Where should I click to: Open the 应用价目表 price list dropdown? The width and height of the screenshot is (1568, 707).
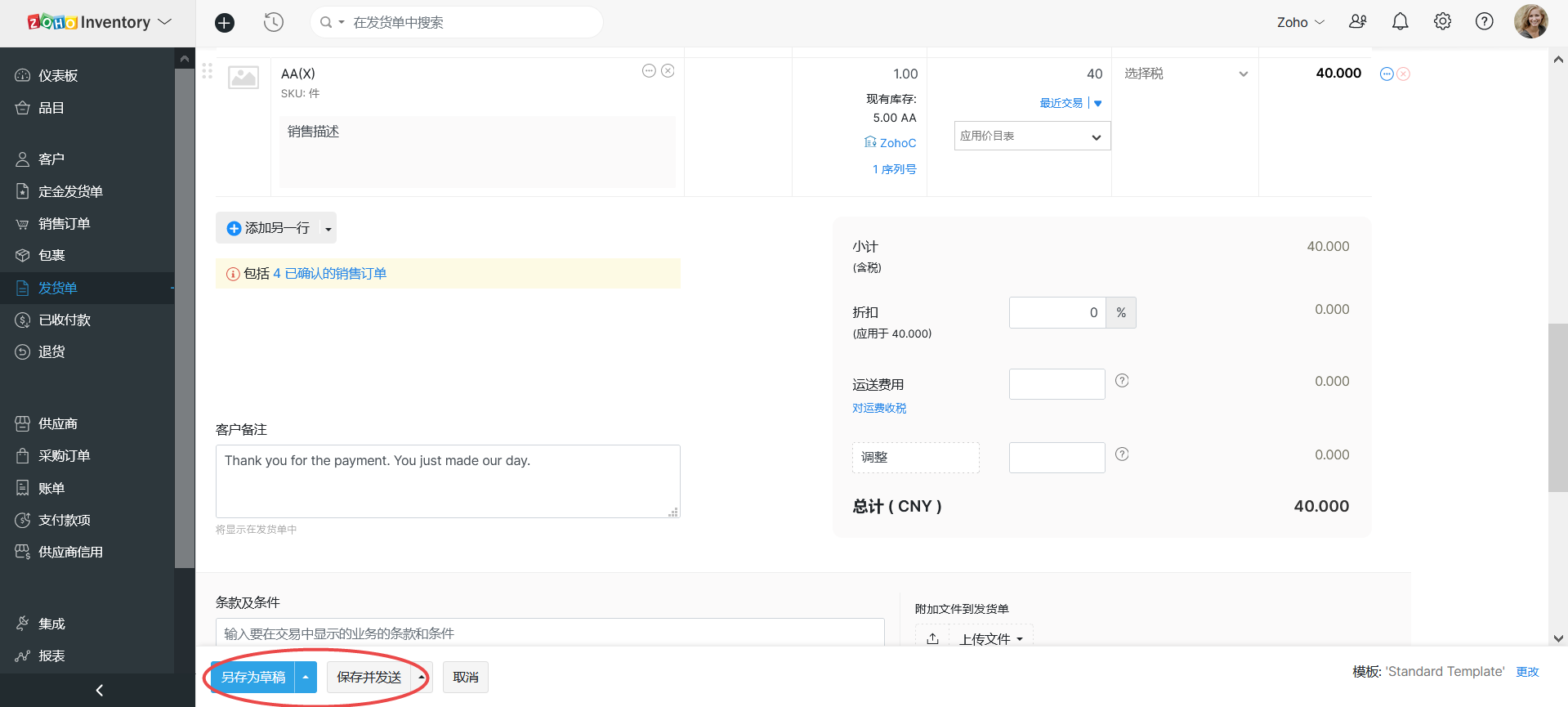(x=1032, y=136)
